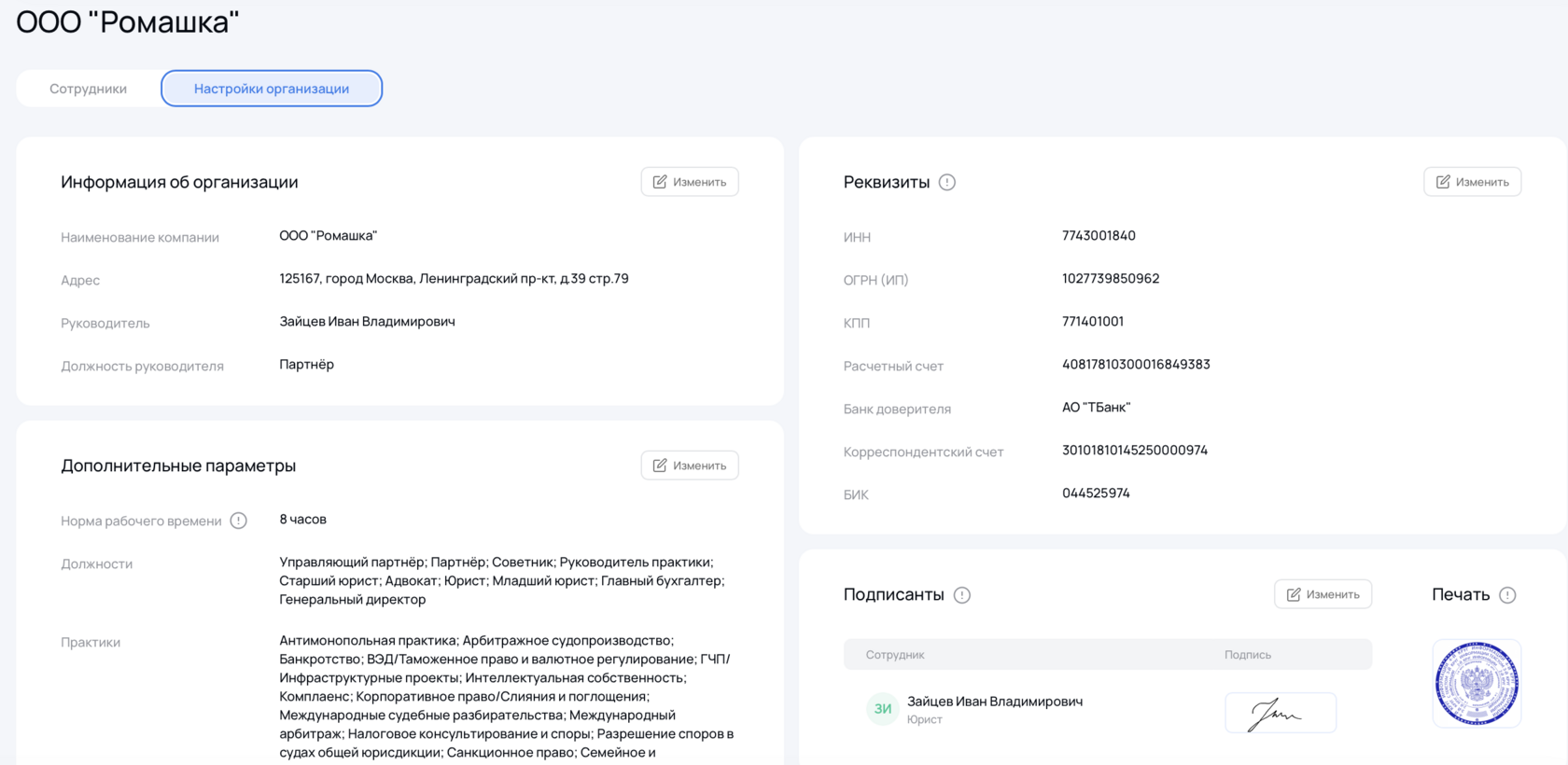
Task: Select the Настройки организации tab
Action: [x=272, y=89]
